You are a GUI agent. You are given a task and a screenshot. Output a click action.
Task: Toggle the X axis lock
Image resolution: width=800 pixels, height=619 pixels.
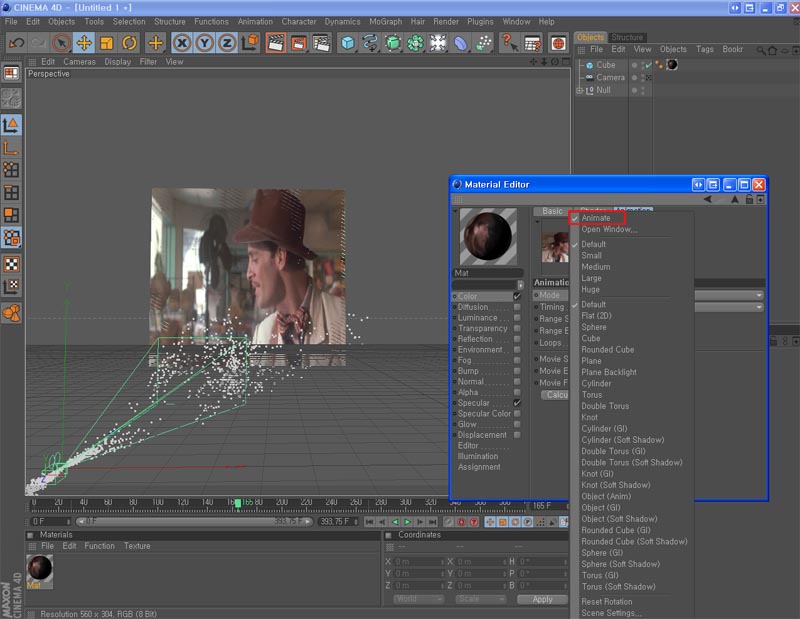click(182, 43)
